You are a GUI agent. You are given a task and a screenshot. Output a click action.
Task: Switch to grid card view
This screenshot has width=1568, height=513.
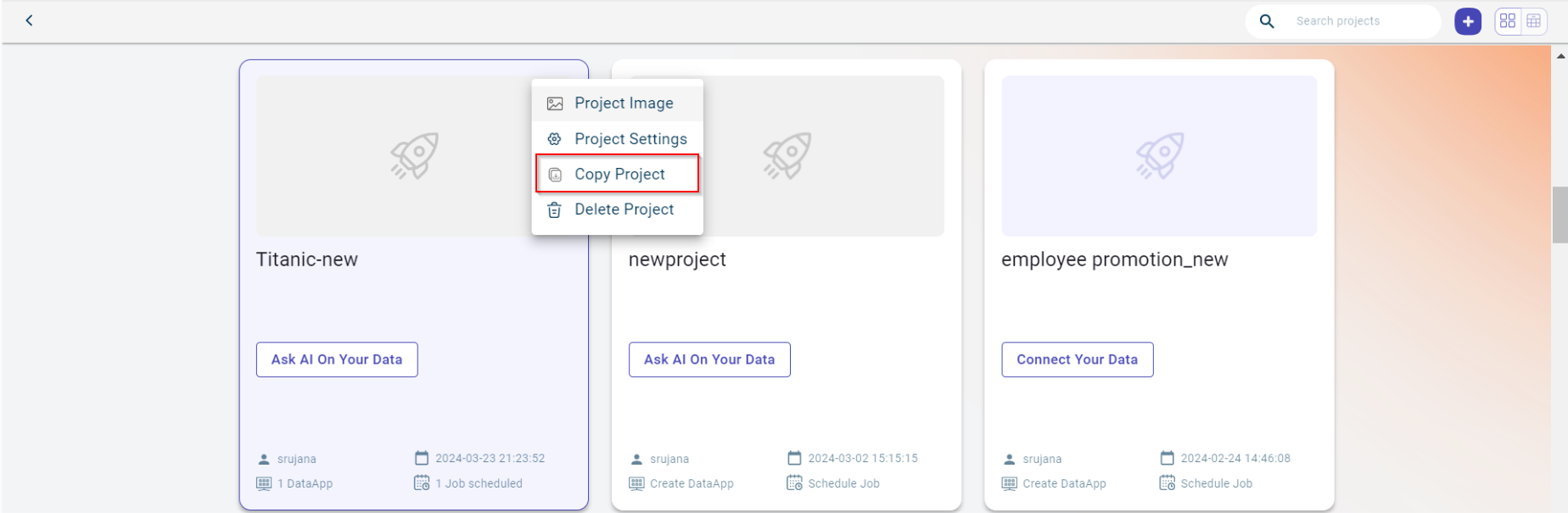pyautogui.click(x=1508, y=21)
